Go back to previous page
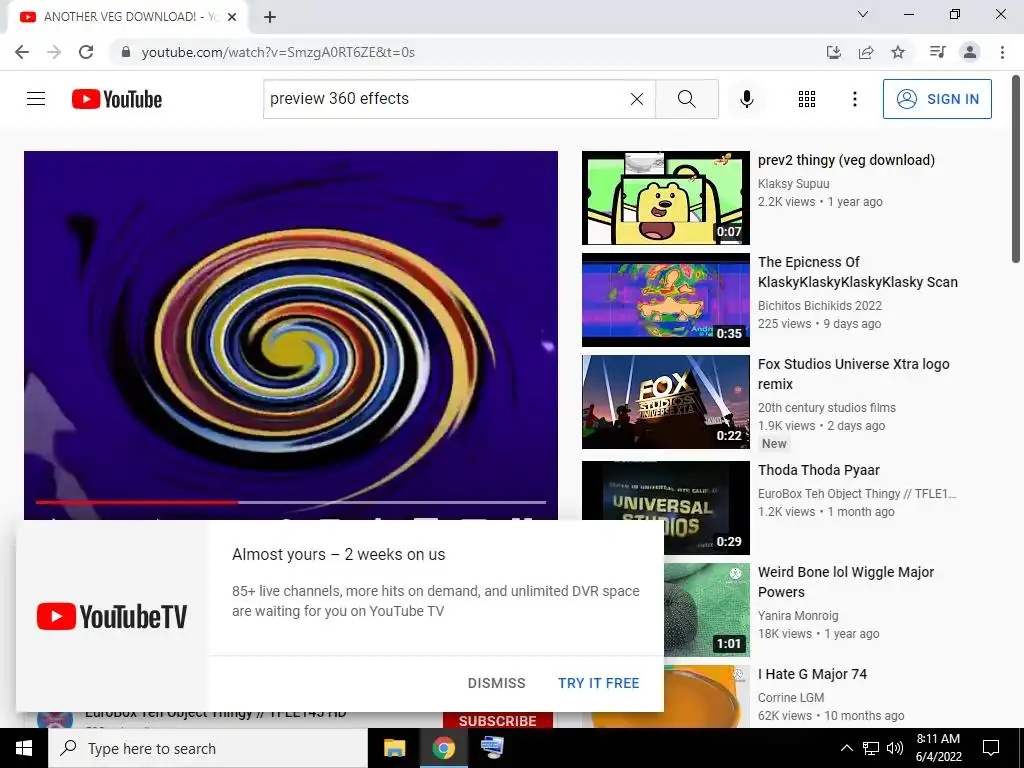Viewport: 1024px width, 768px height. coord(22,52)
